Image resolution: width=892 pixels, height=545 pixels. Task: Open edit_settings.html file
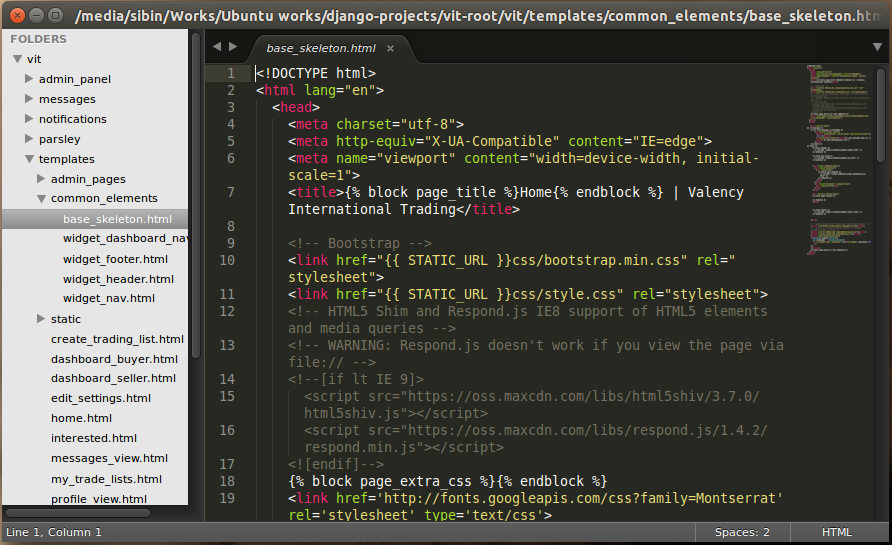click(101, 398)
